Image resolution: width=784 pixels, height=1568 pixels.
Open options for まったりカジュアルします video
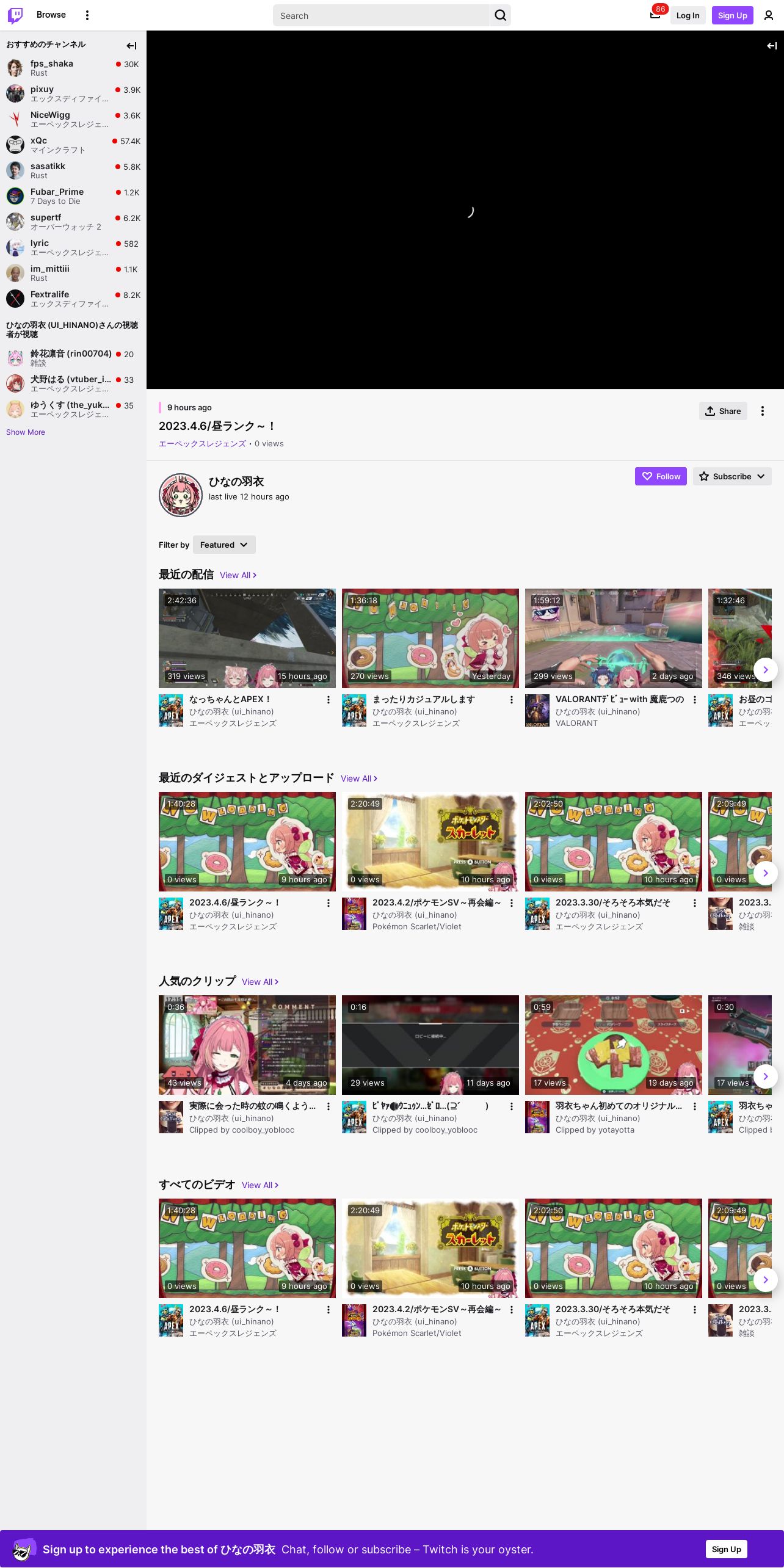coord(511,700)
